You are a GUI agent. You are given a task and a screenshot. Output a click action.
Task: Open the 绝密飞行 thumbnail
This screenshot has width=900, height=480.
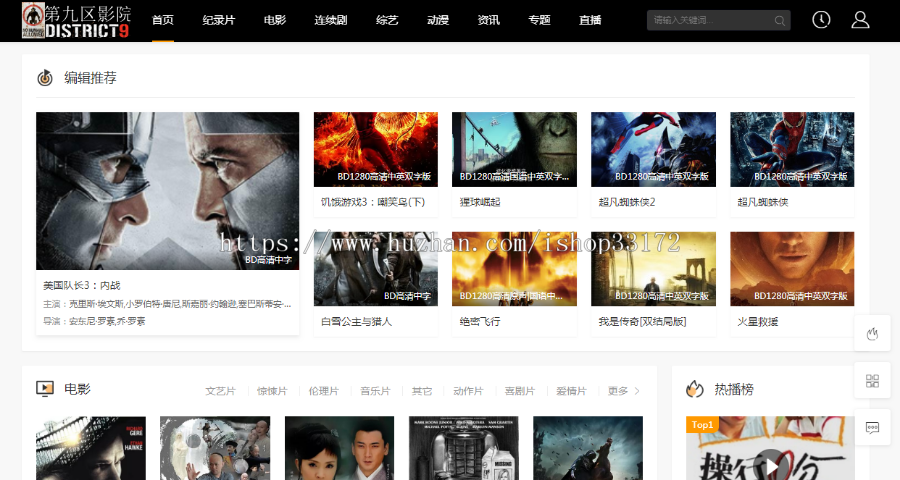point(514,269)
